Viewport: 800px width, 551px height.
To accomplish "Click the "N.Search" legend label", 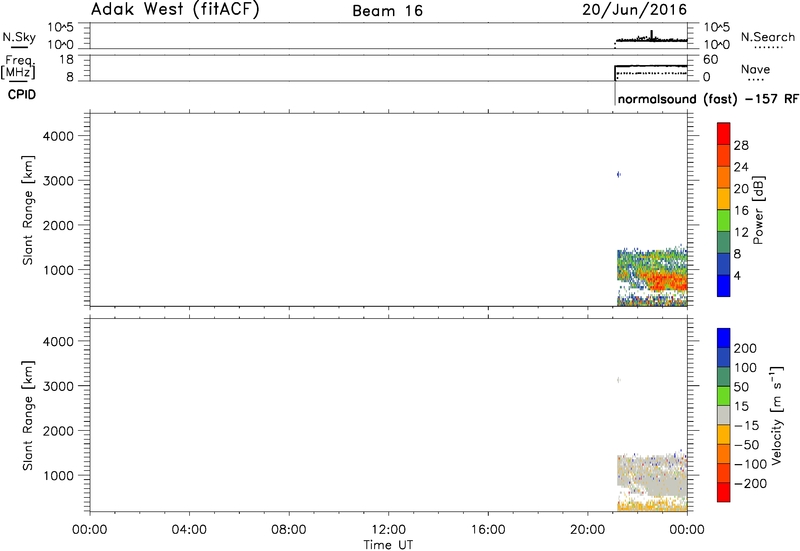I will click(x=768, y=37).
